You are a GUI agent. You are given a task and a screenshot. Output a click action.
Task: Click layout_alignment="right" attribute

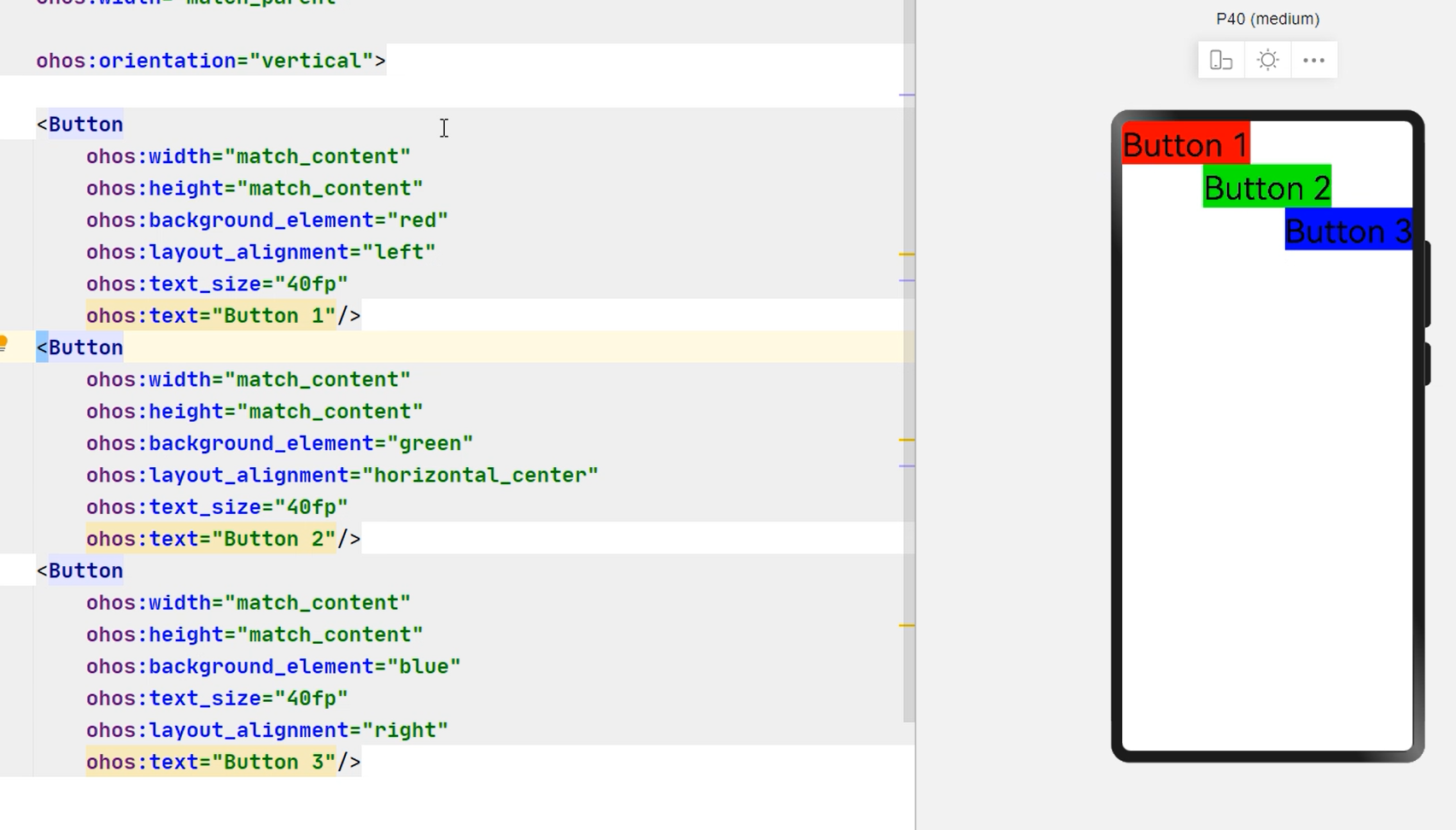coord(267,730)
